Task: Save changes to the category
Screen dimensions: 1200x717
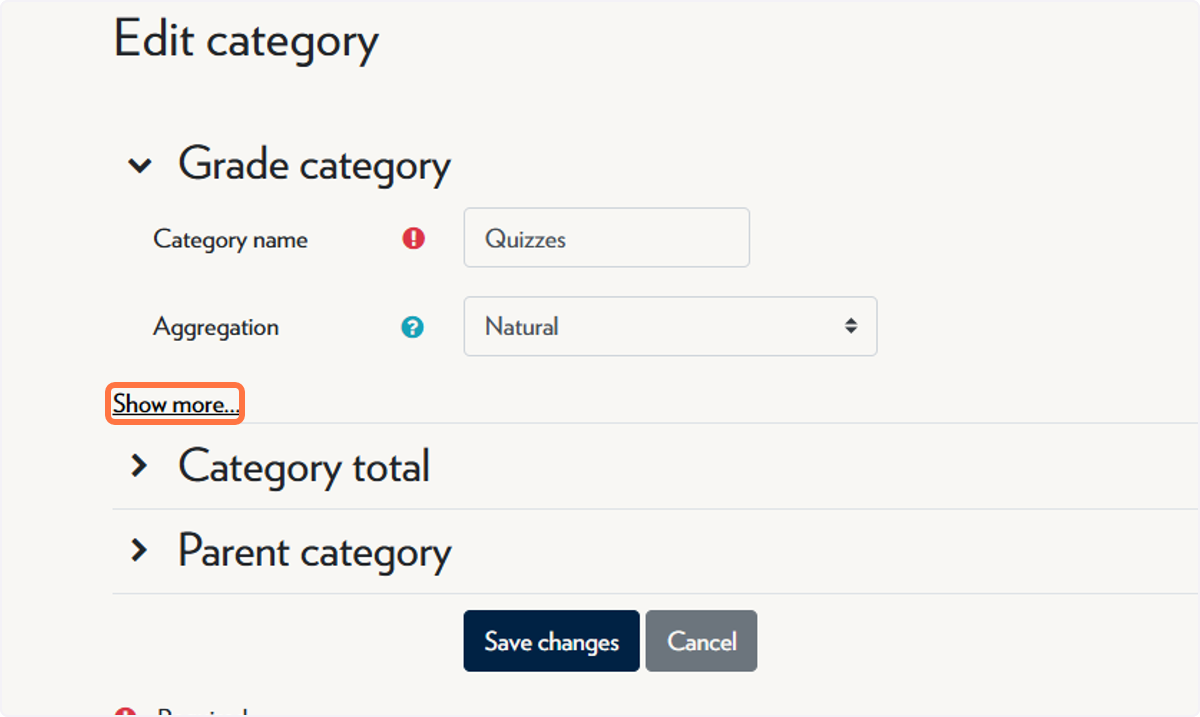Action: (x=551, y=641)
